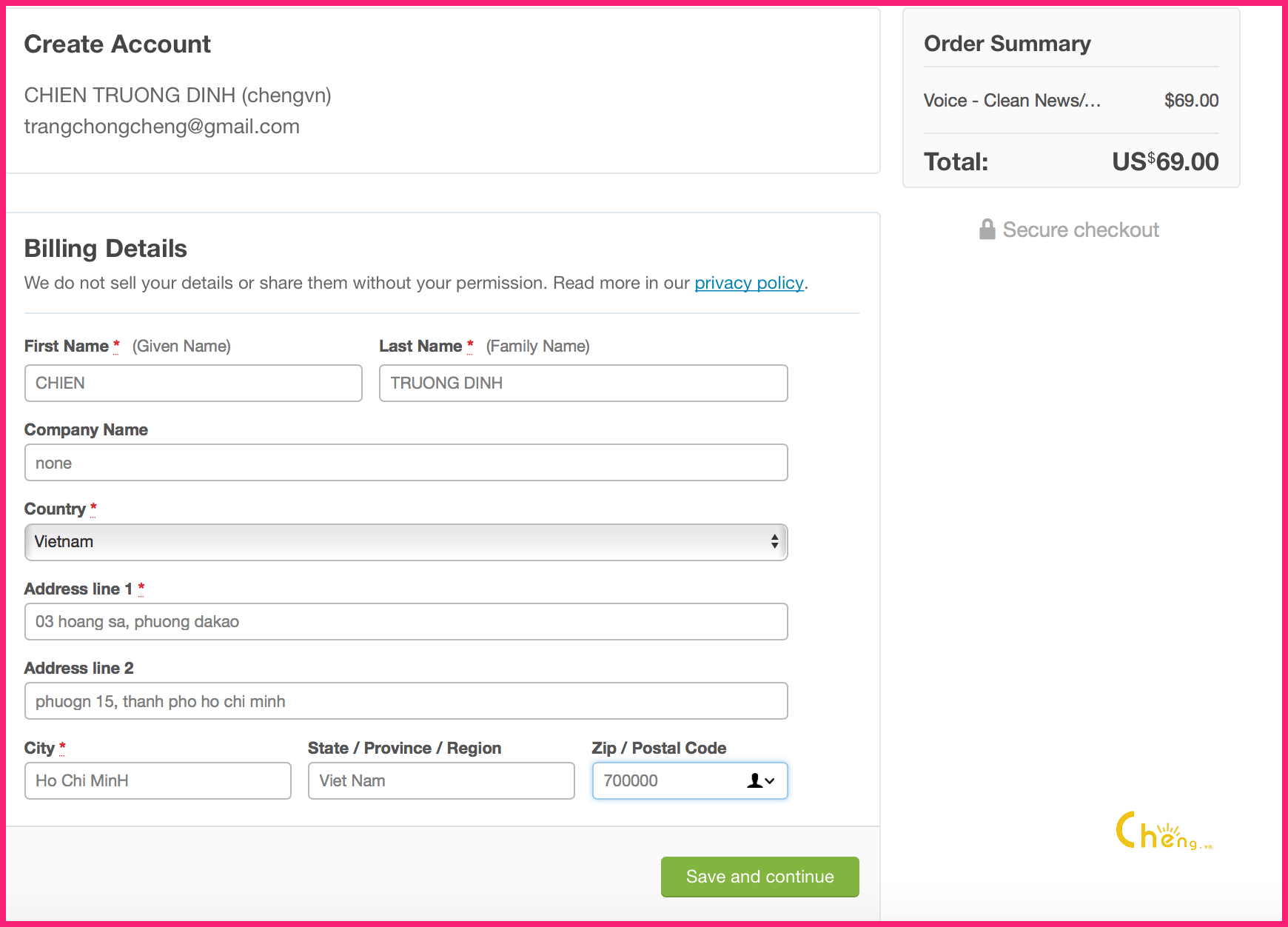This screenshot has height=927, width=1288.
Task: Focus the First Name field with CHIEN
Action: pos(193,383)
